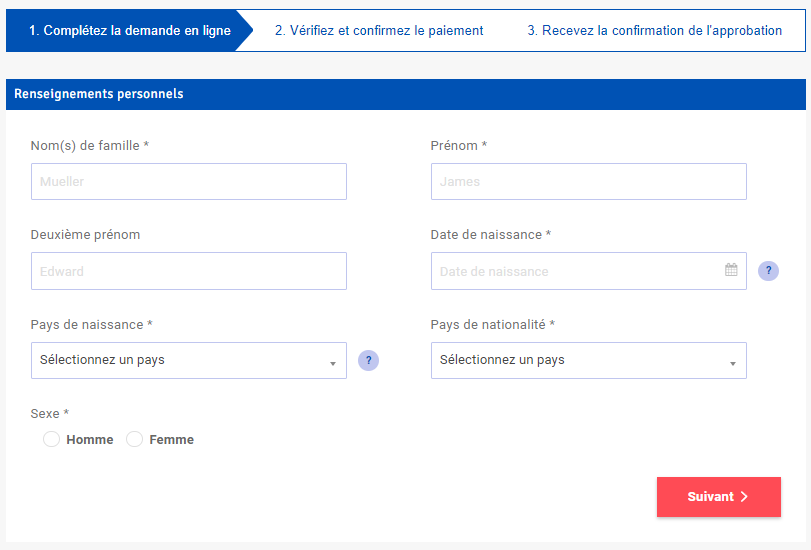Focus the Deuxième prénom field
This screenshot has width=811, height=550.
pyautogui.click(x=189, y=271)
